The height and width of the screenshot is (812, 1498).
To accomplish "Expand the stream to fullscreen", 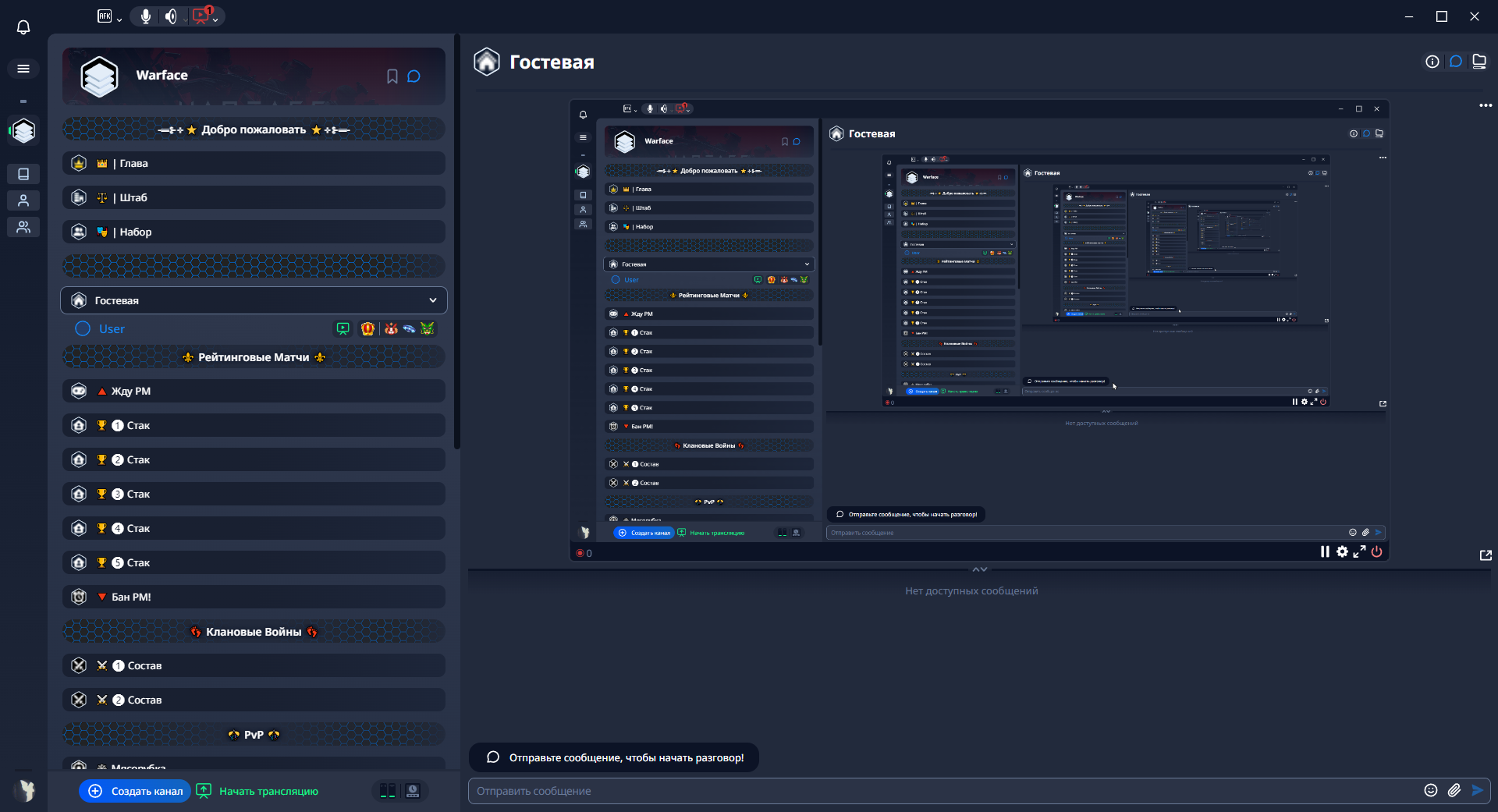I will pyautogui.click(x=1359, y=551).
